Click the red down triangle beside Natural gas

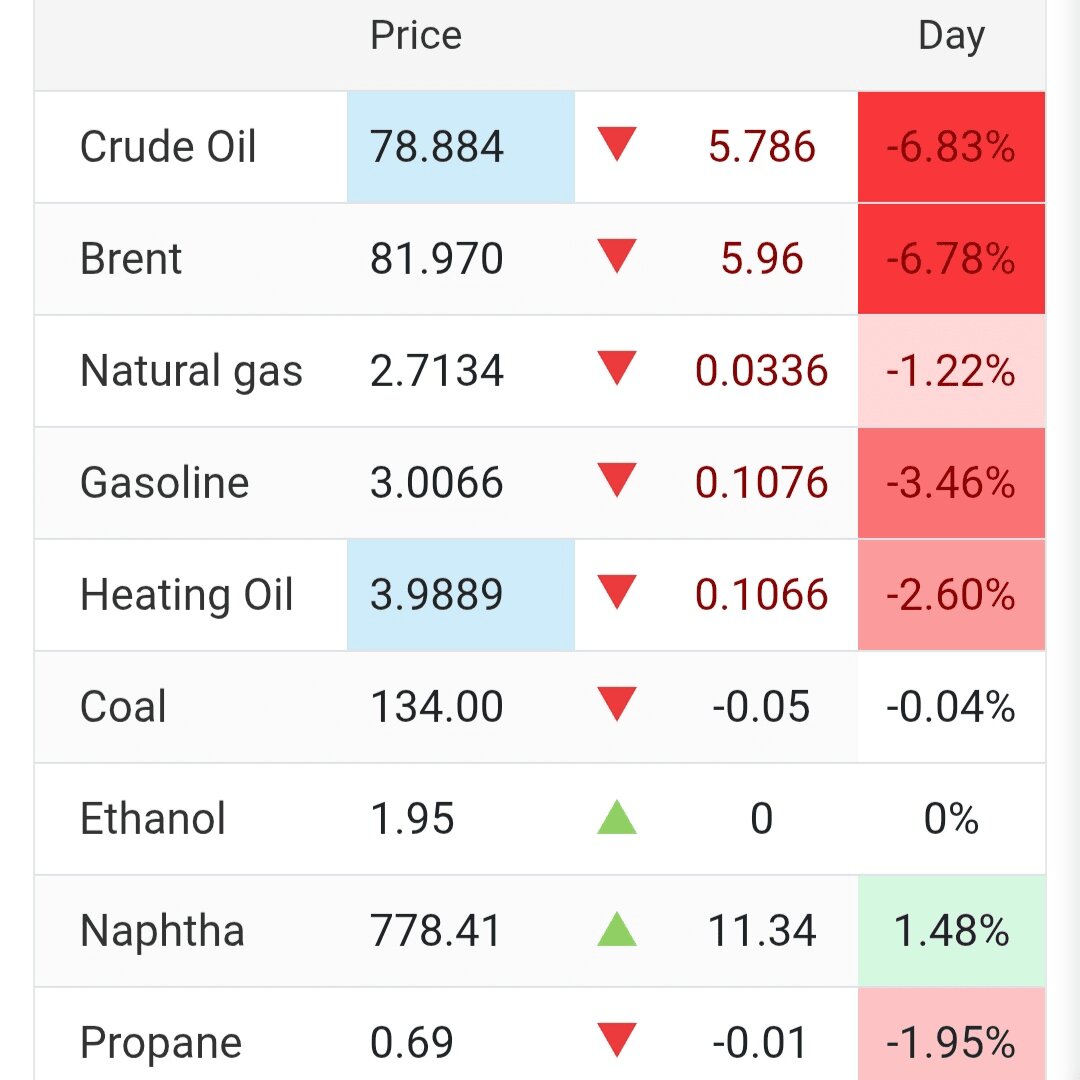pyautogui.click(x=616, y=368)
